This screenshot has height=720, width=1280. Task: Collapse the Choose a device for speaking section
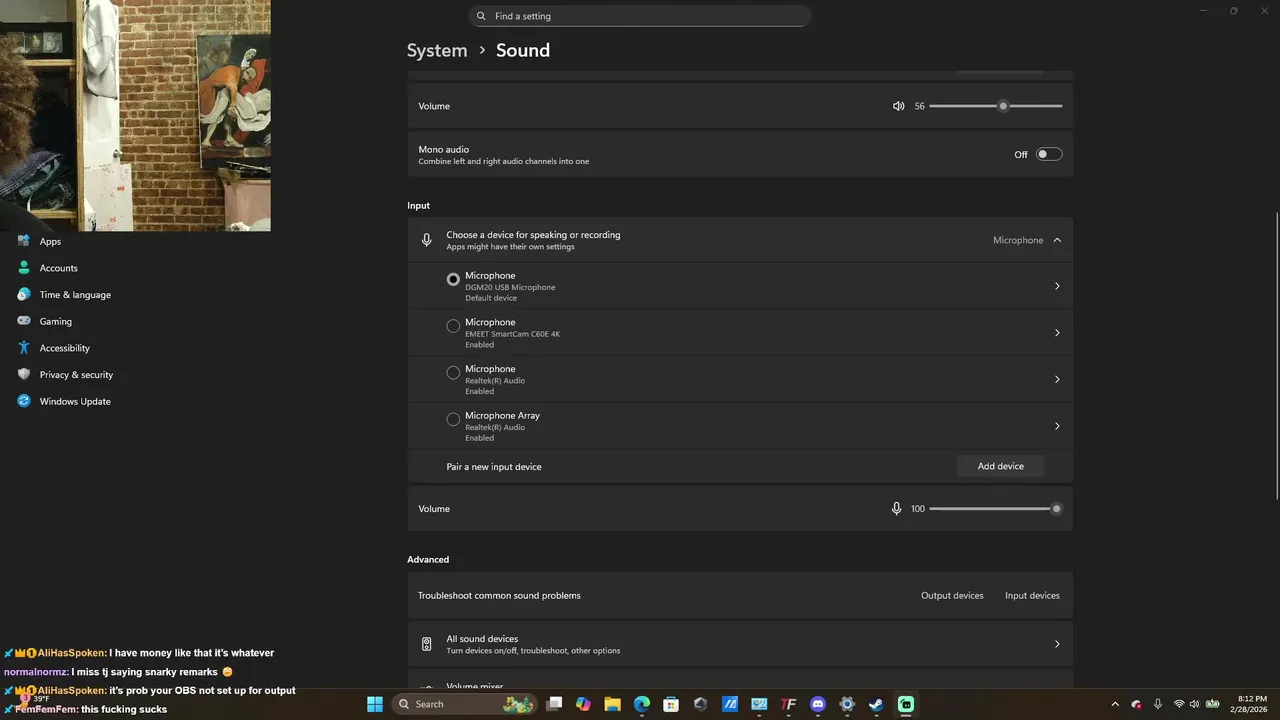(x=1057, y=240)
